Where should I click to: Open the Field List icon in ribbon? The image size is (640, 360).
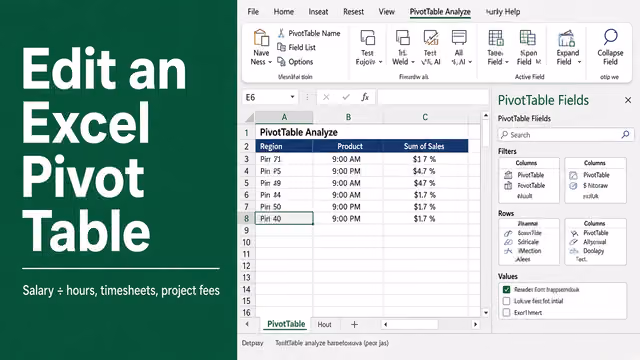coord(281,47)
